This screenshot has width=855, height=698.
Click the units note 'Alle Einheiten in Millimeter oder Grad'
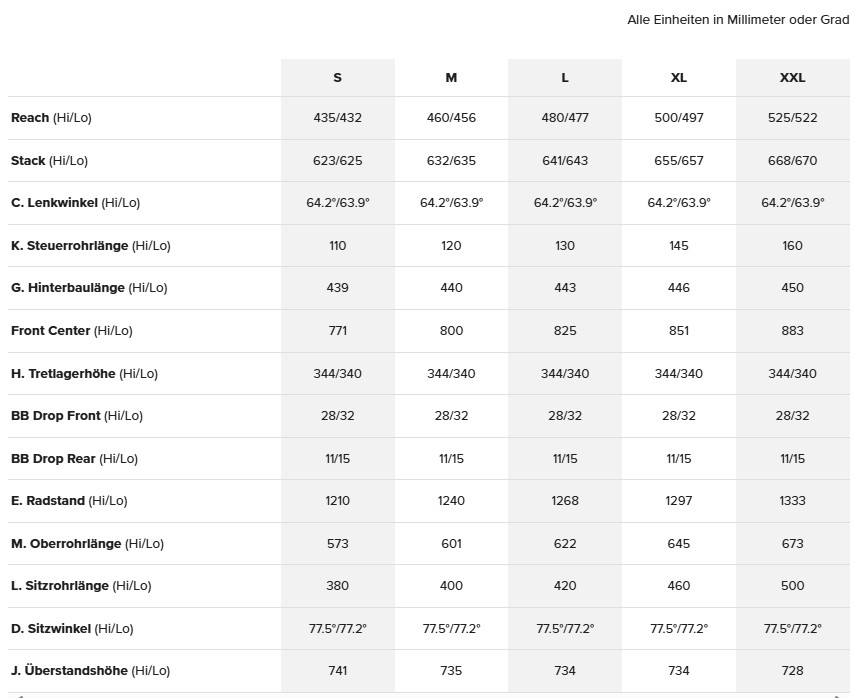coord(738,20)
